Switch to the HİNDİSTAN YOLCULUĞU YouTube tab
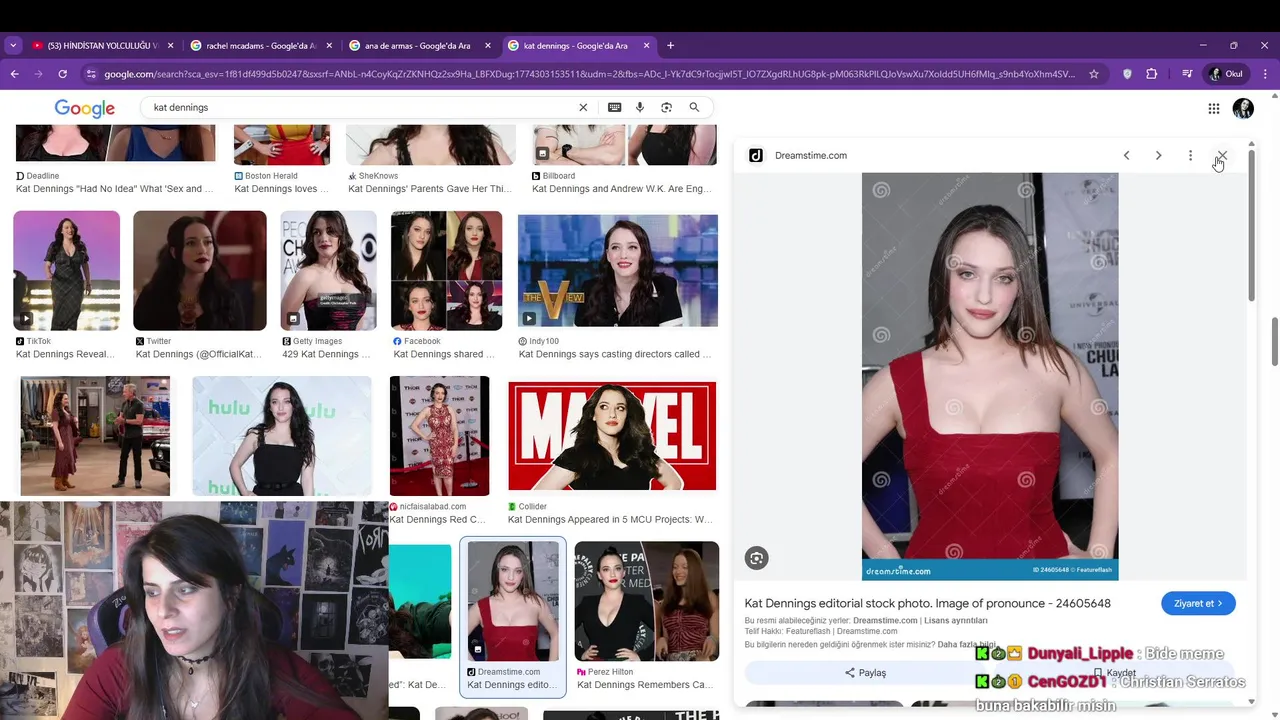 (x=101, y=45)
